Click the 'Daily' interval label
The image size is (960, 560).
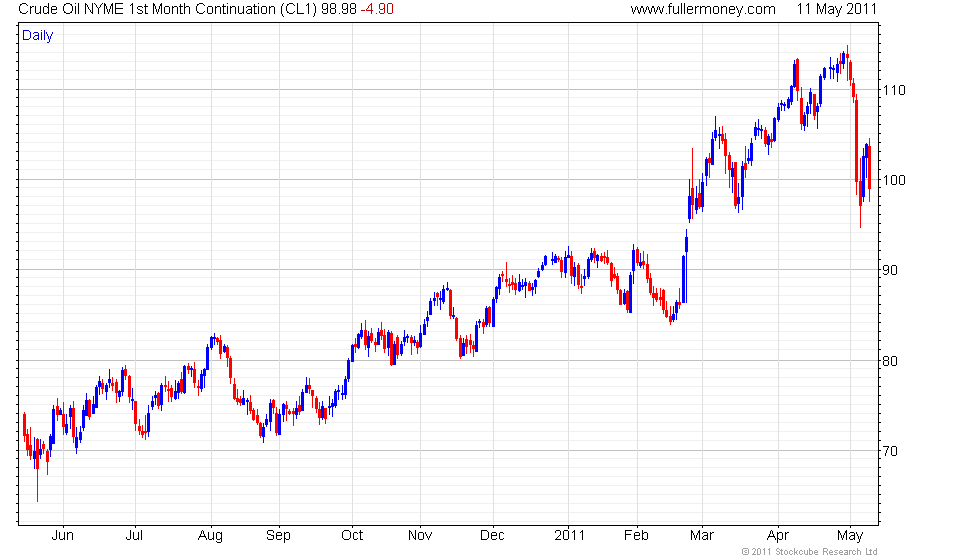point(37,35)
